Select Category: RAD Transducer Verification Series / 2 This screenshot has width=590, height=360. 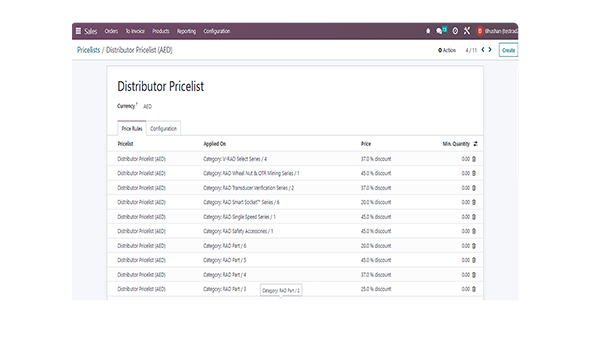pos(248,188)
